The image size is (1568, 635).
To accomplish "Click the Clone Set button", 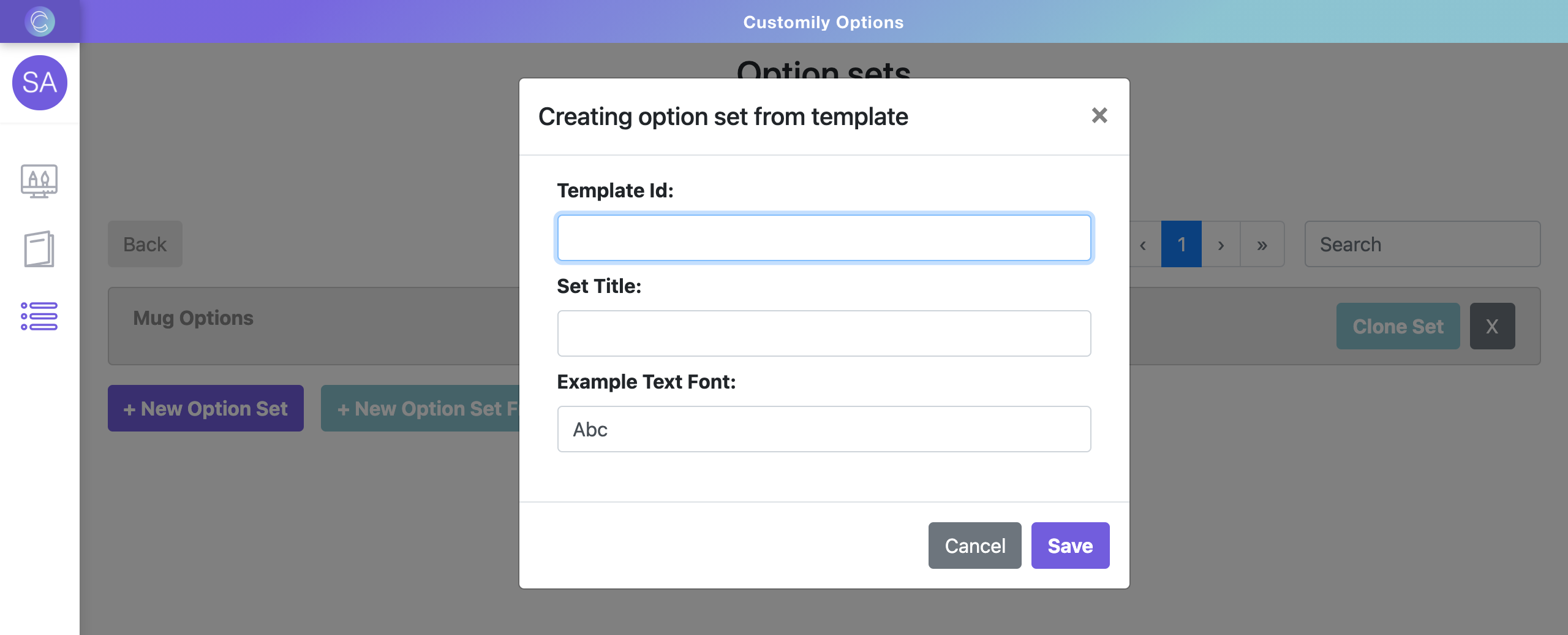I will 1398,326.
